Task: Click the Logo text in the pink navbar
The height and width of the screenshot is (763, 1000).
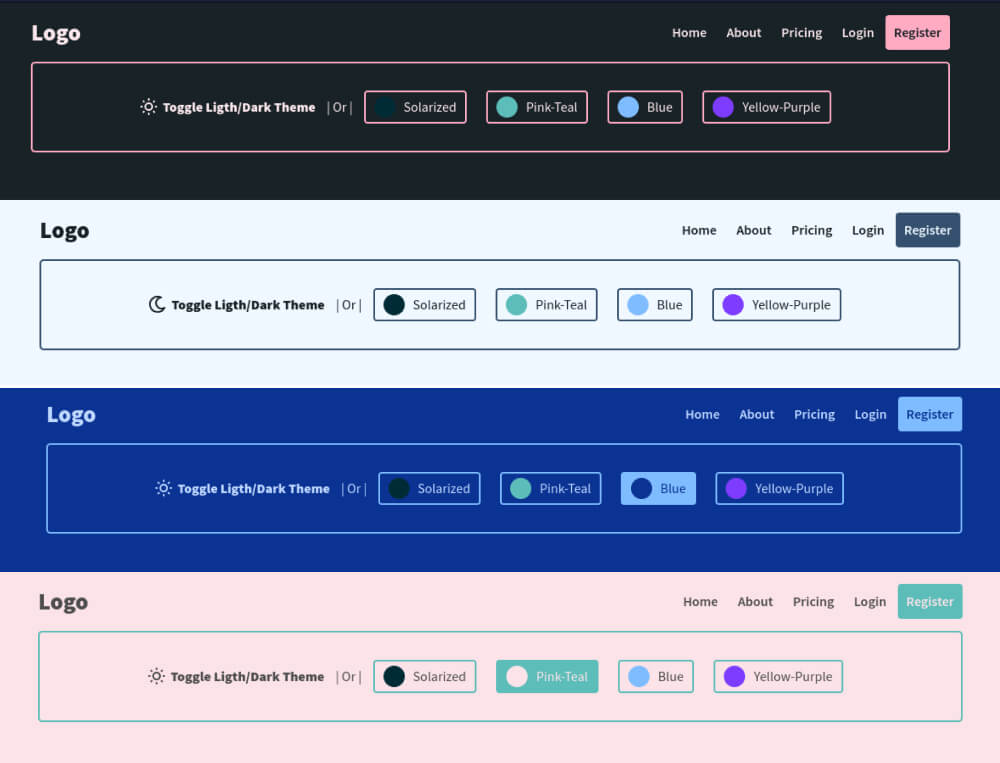Action: coord(64,601)
